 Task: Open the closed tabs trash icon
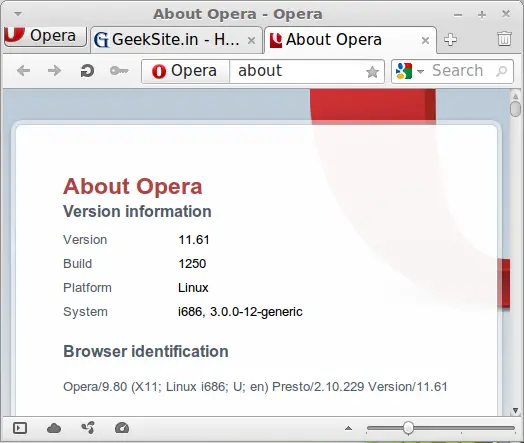click(x=504, y=39)
